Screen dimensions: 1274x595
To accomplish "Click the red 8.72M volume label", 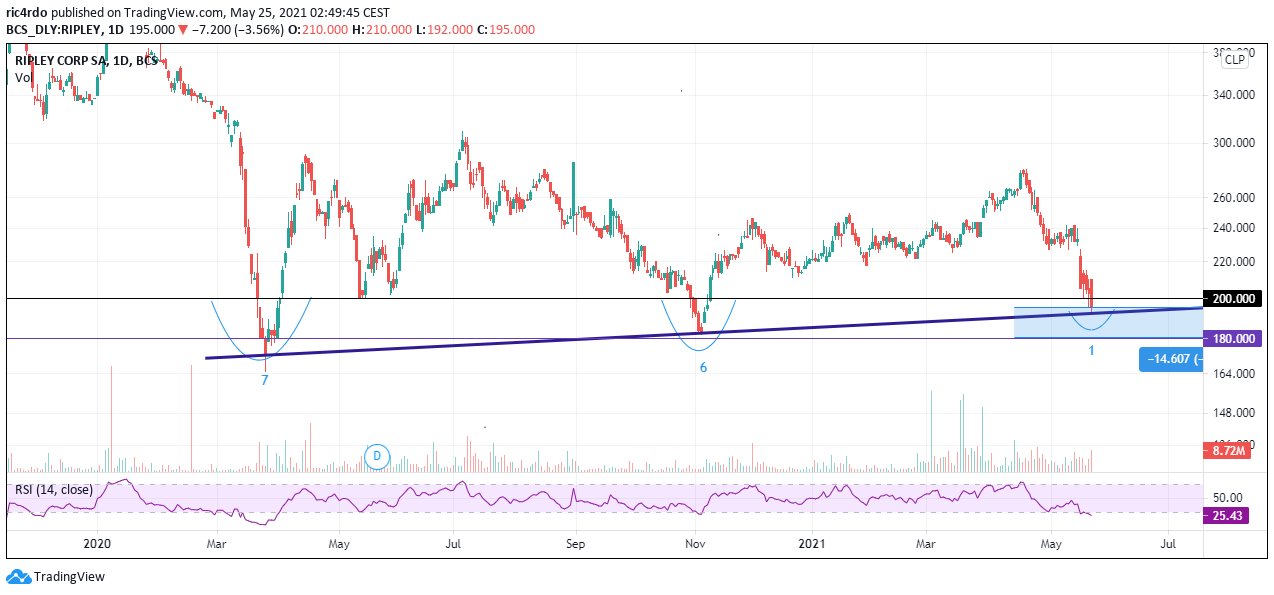I will tap(1228, 453).
